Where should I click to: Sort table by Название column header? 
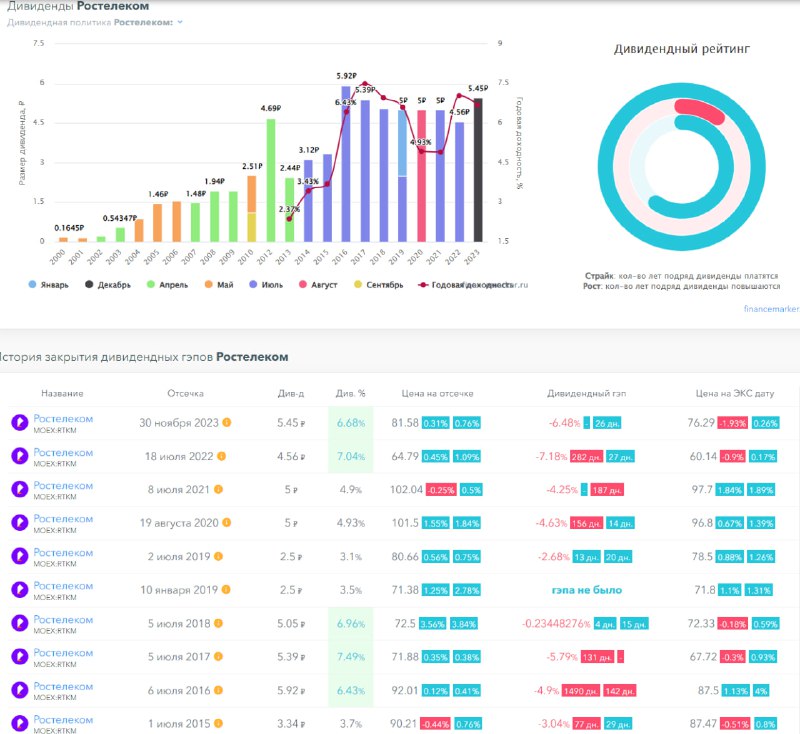point(62,393)
